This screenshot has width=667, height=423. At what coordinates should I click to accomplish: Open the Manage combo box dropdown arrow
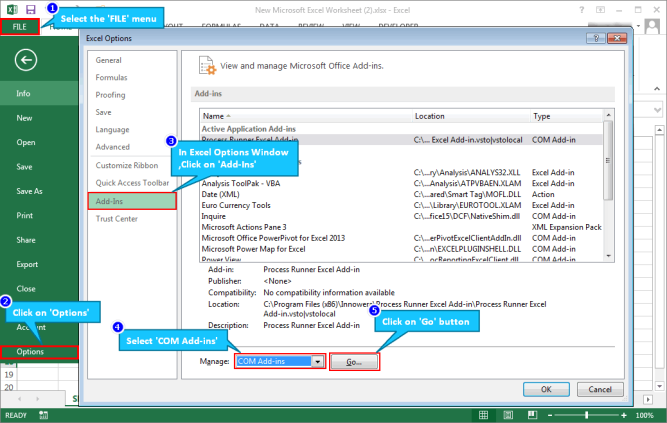coord(317,361)
